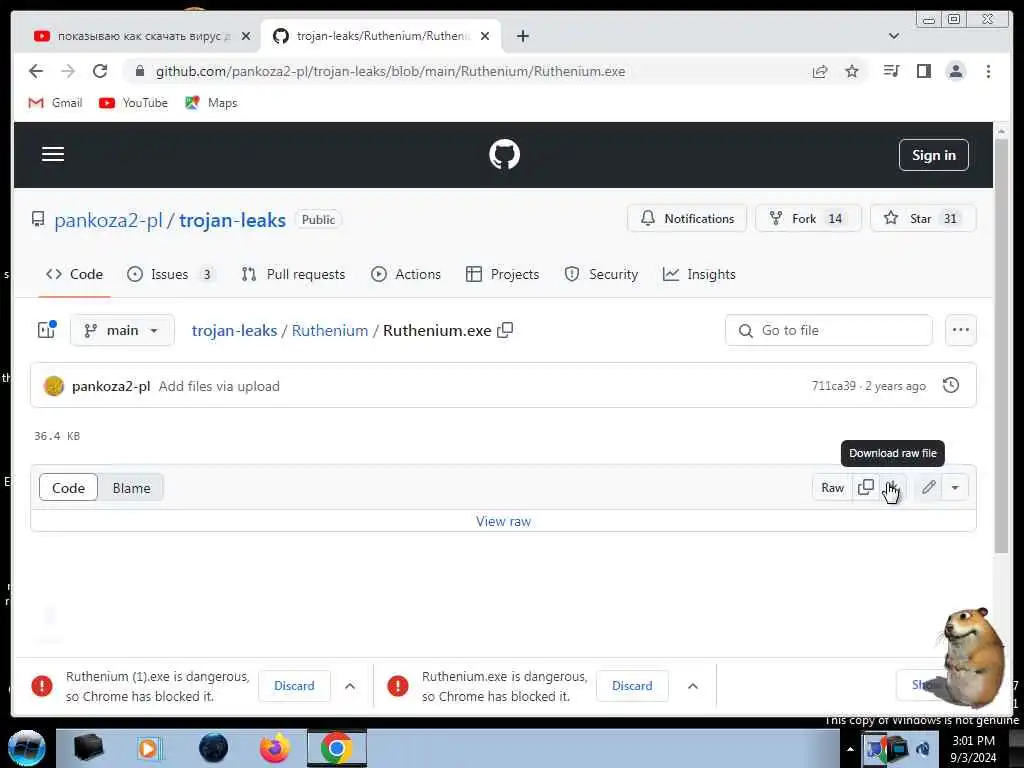Toggle the Chrome side panel
Image resolution: width=1024 pixels, height=768 pixels.
923,71
